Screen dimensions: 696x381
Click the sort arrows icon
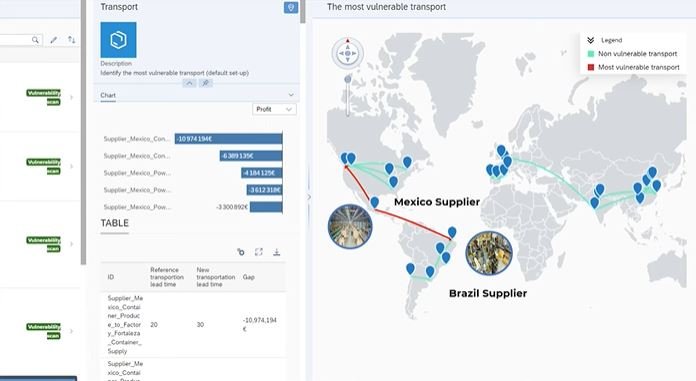point(71,40)
